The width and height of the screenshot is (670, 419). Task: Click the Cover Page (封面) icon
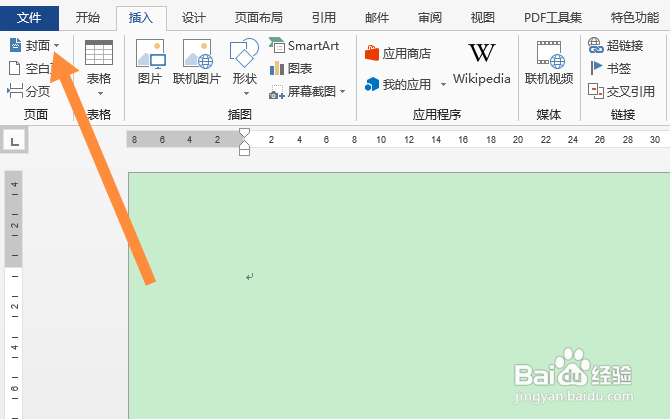[15, 45]
